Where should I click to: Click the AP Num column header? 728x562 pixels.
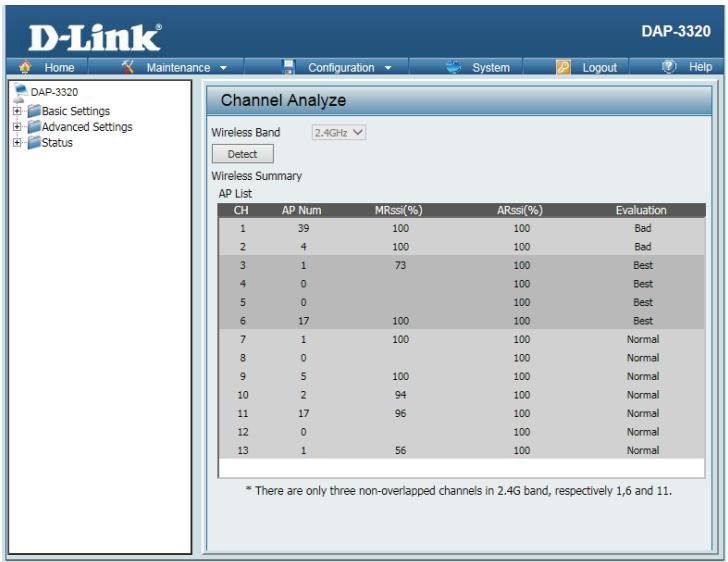301,210
